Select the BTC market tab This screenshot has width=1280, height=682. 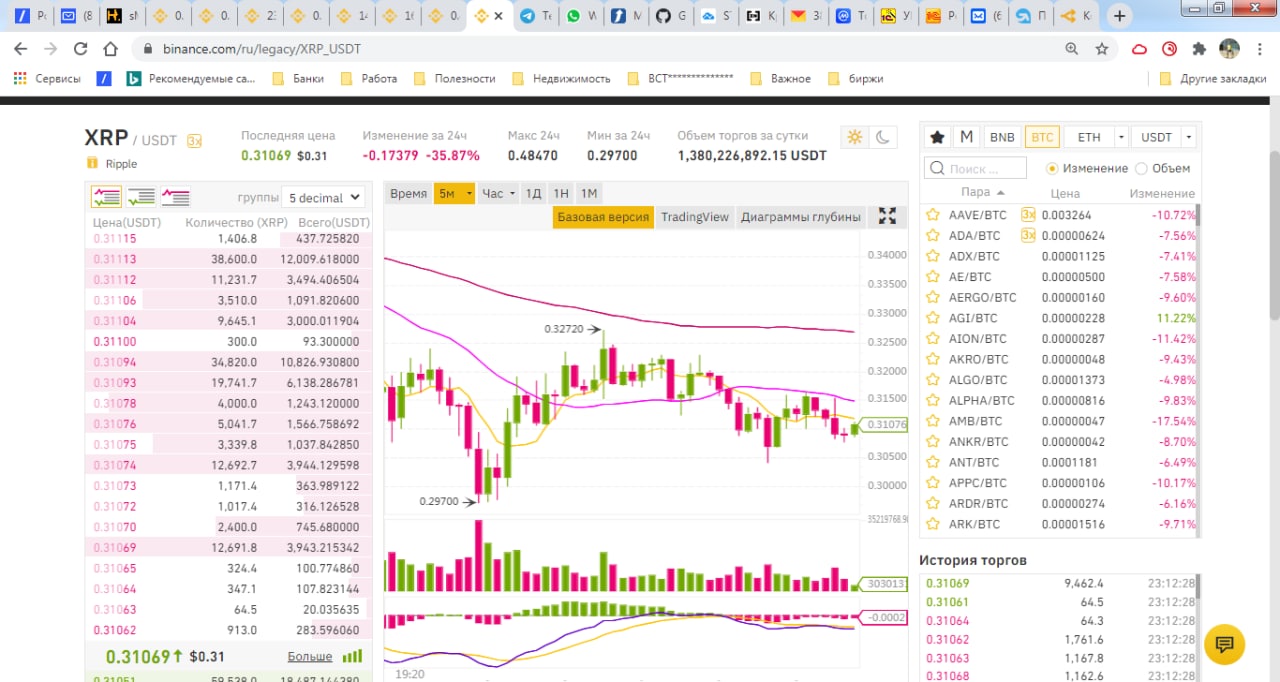coord(1042,137)
